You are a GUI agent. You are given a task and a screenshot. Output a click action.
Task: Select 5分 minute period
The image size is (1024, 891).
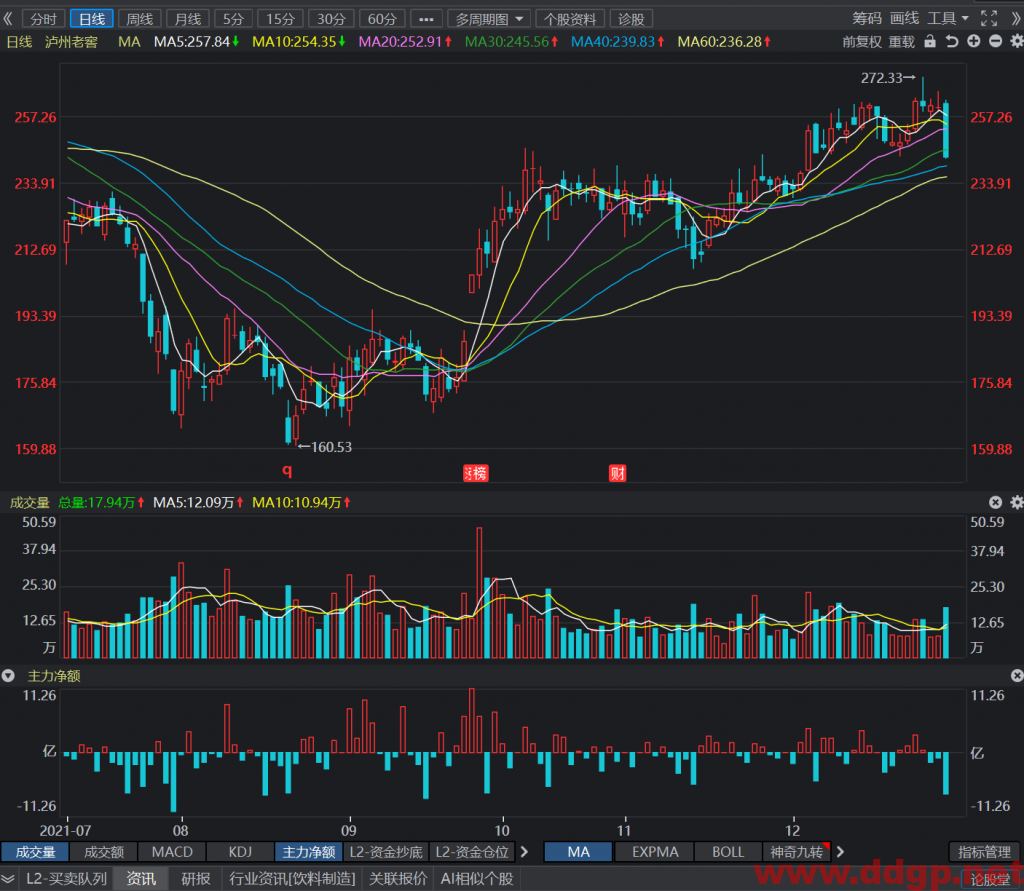(x=233, y=19)
